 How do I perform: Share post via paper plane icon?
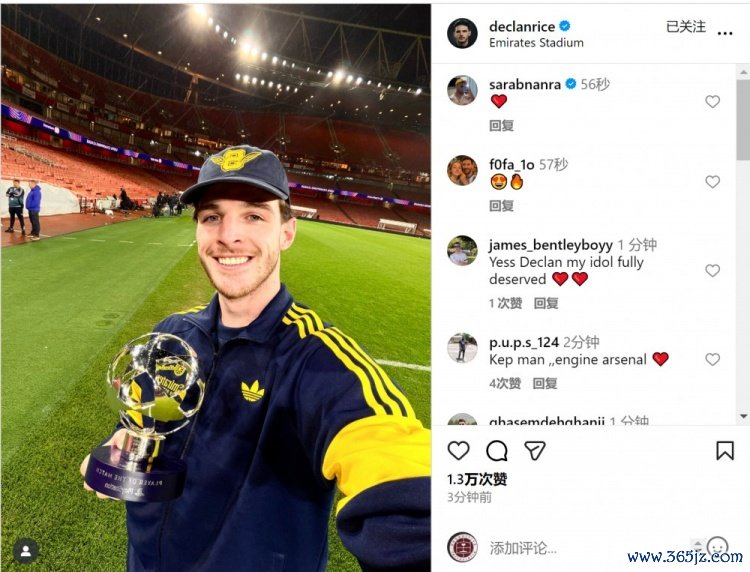(x=535, y=451)
